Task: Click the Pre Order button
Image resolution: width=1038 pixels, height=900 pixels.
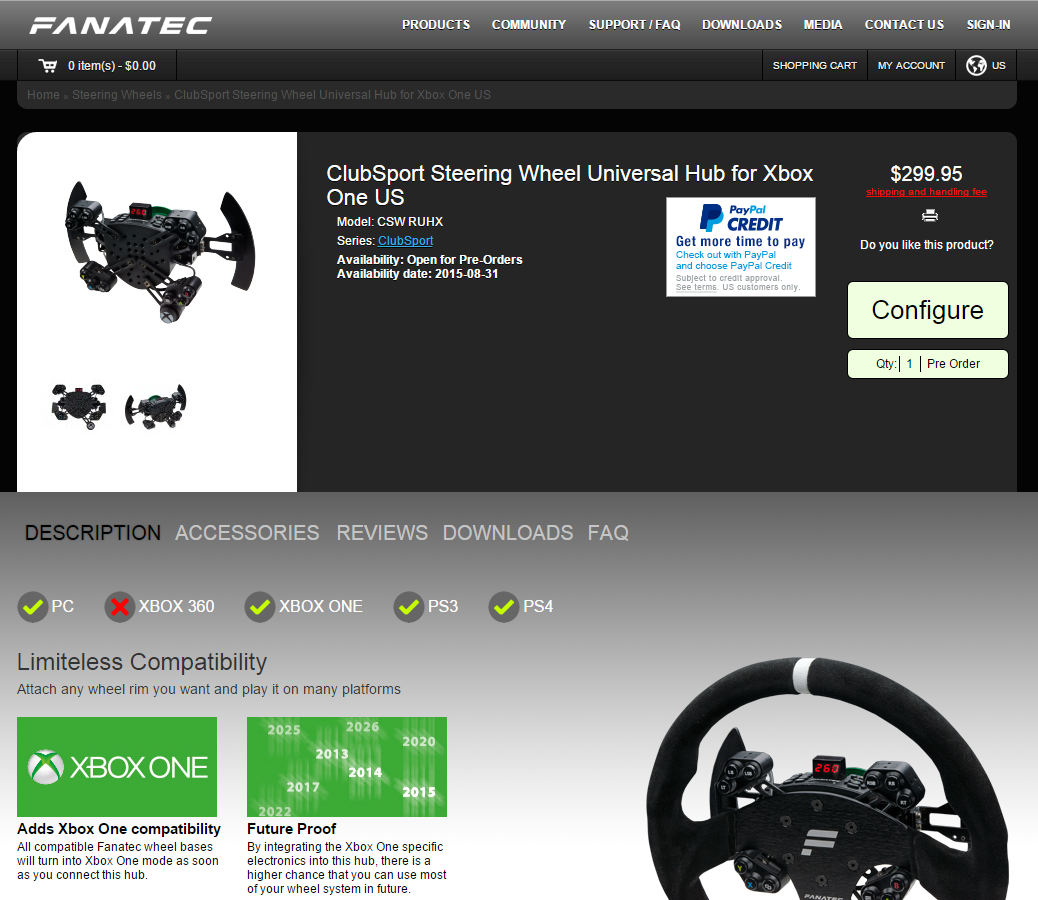Action: tap(953, 364)
